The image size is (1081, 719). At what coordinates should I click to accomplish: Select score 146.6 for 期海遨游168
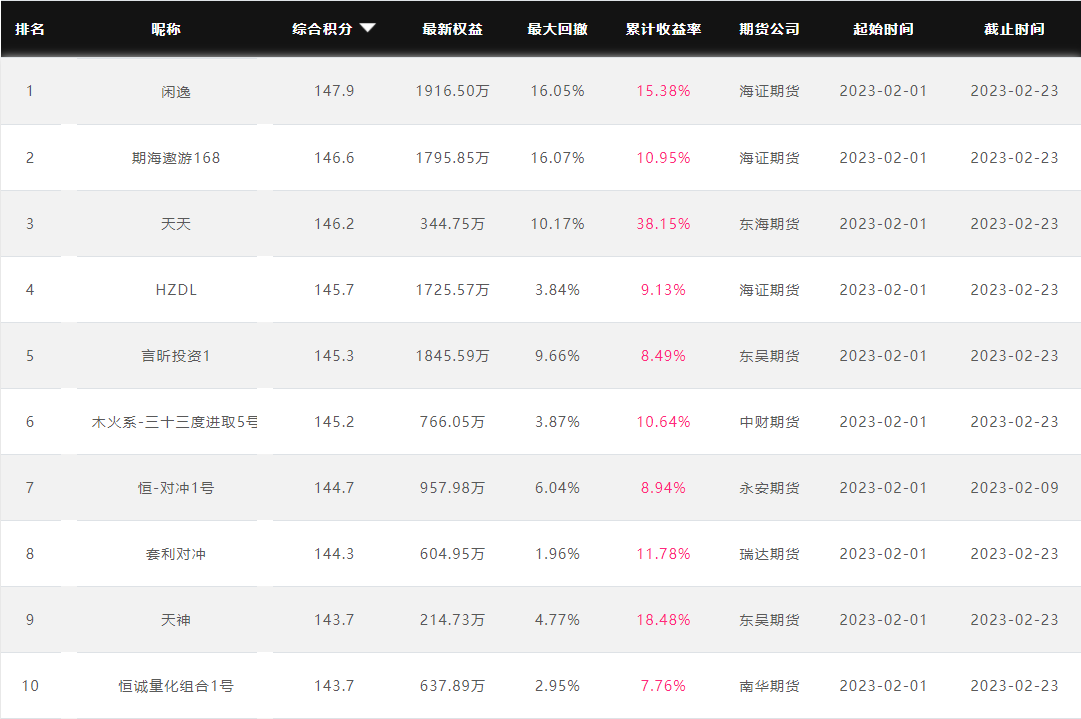click(334, 158)
